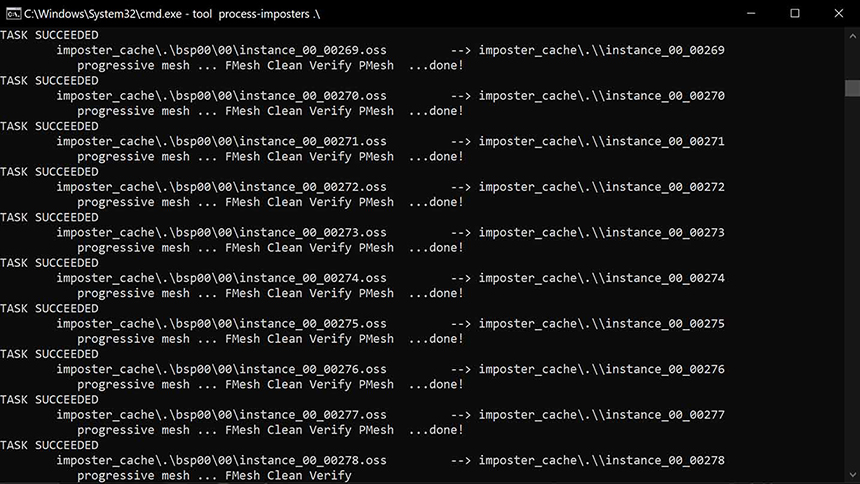
Task: Click "FMesh" in the instance_00_00273 progress line
Action: [242, 247]
